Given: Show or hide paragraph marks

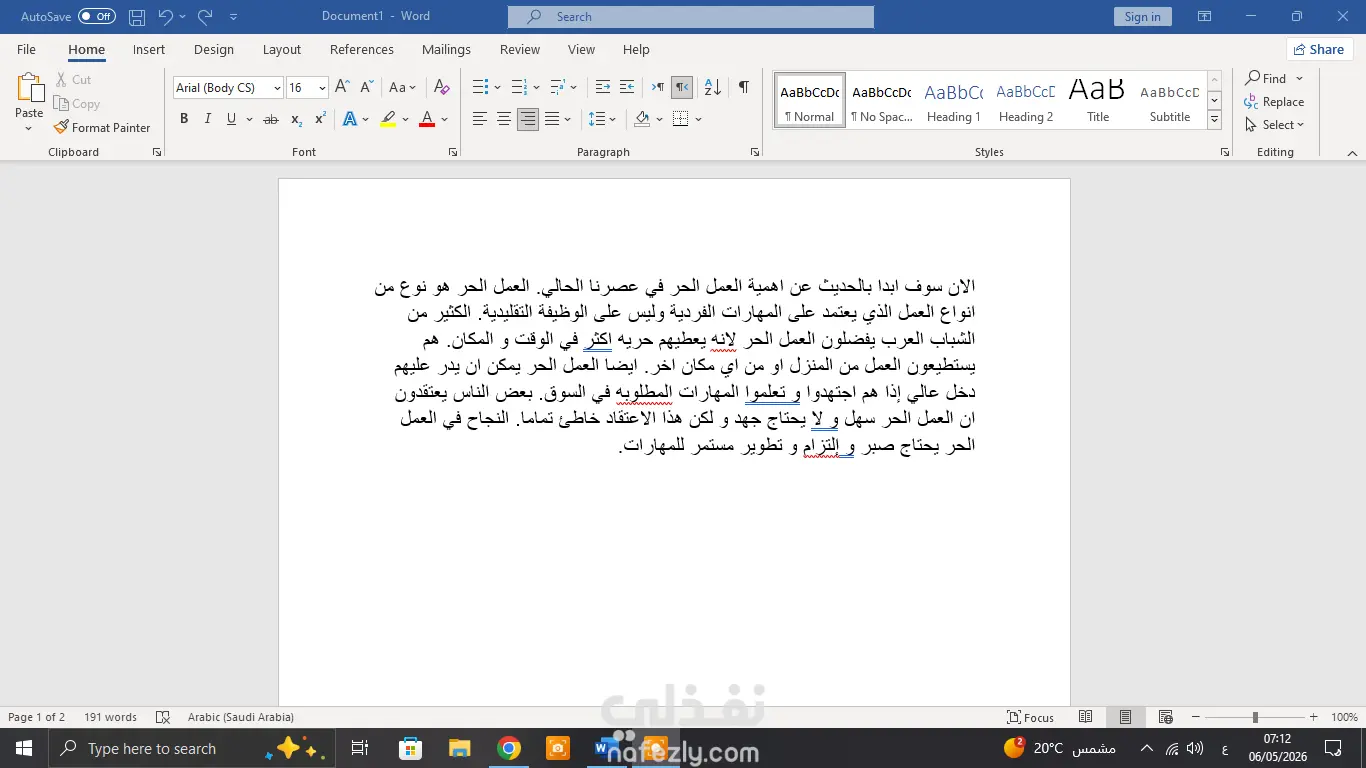Looking at the screenshot, I should 744,88.
